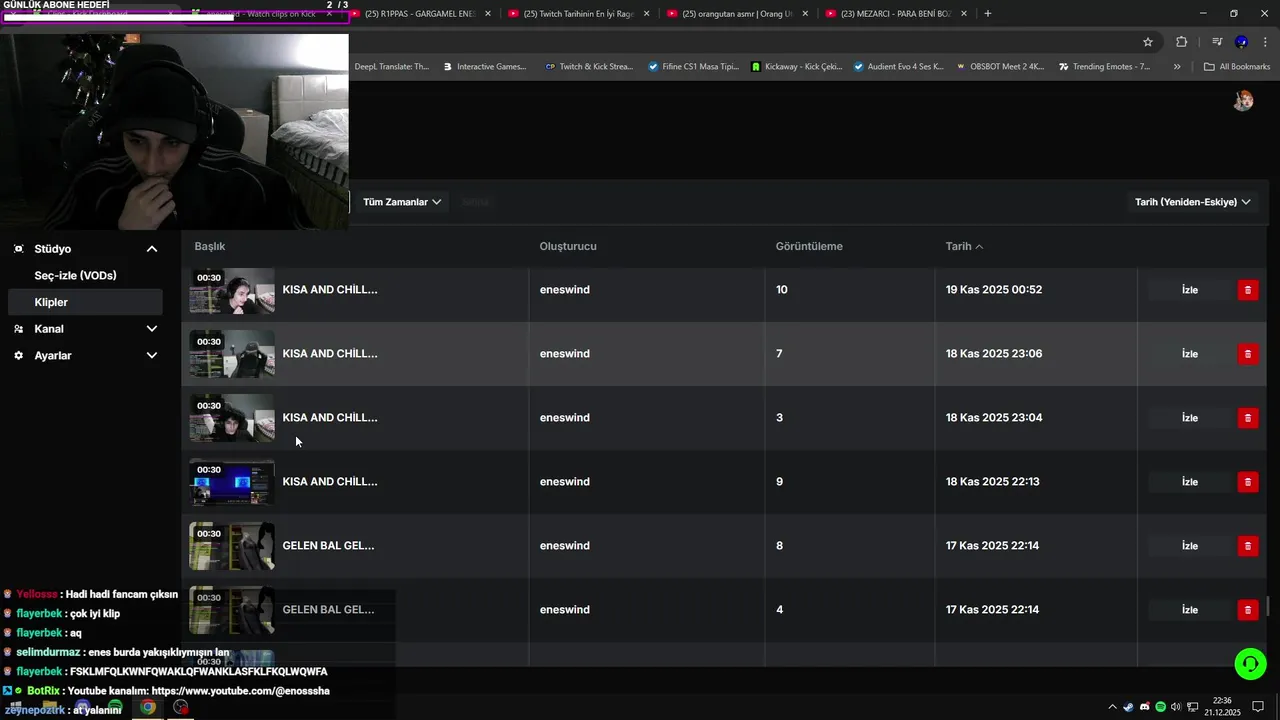Viewport: 1280px width, 720px height.
Task: Open the Twitch & Kick Strea... bookmark
Action: [589, 67]
